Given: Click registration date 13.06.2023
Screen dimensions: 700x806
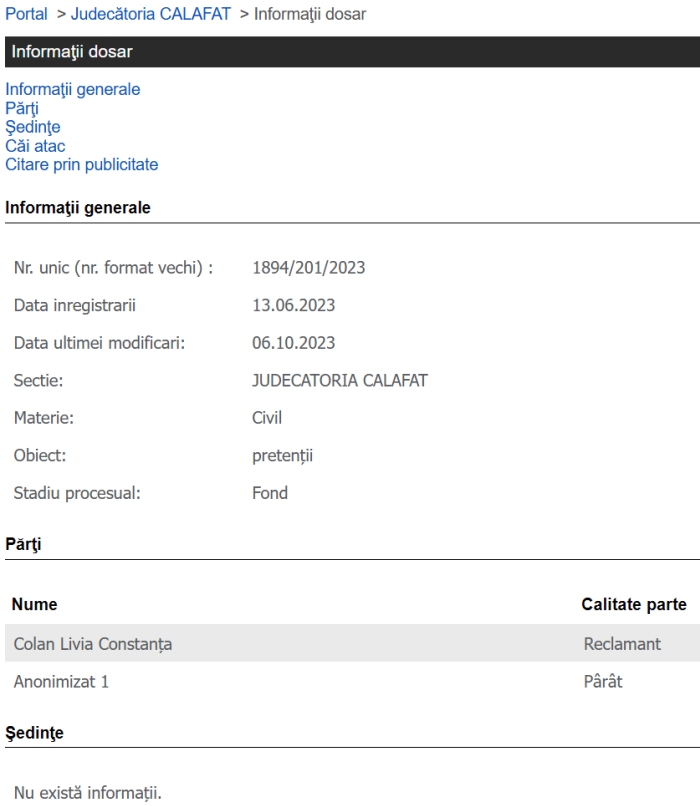Looking at the screenshot, I should click(x=293, y=305).
